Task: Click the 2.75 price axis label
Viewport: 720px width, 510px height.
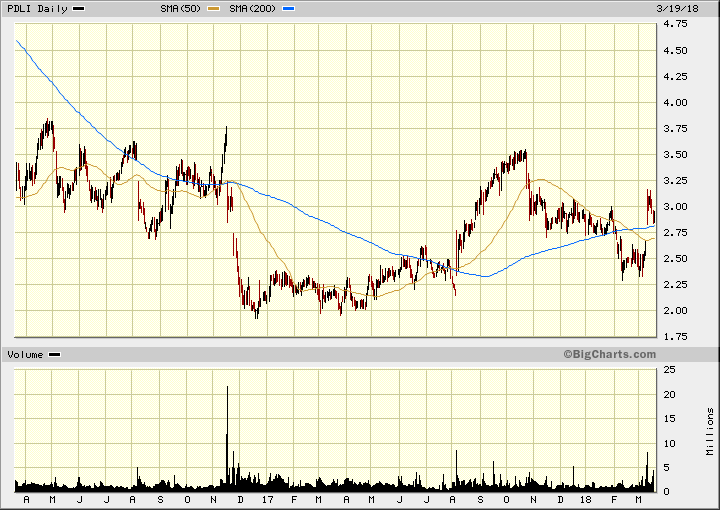Action: pyautogui.click(x=675, y=233)
